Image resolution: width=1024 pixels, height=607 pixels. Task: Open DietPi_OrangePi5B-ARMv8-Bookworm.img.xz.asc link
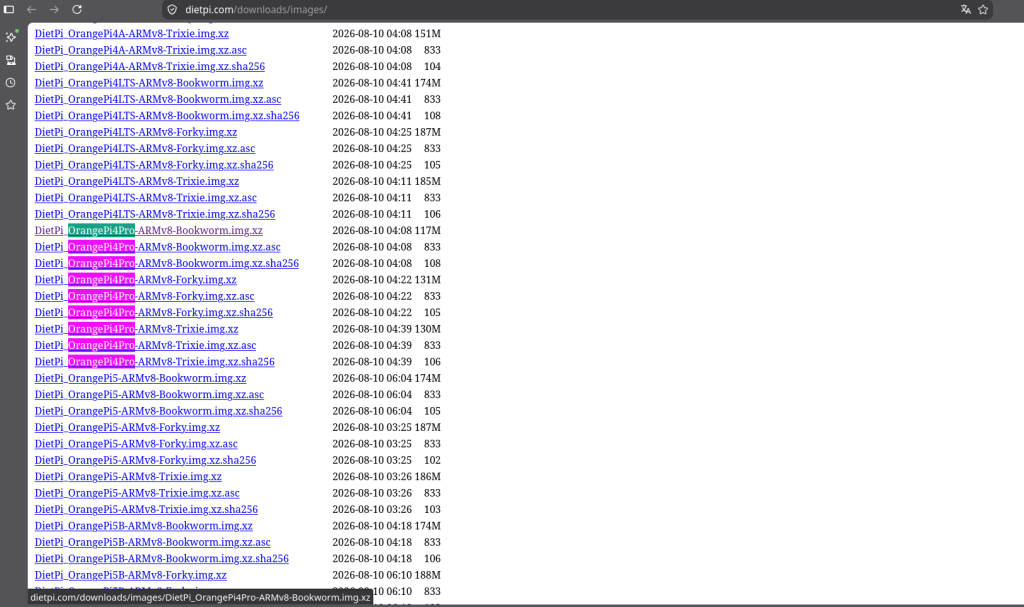(152, 542)
